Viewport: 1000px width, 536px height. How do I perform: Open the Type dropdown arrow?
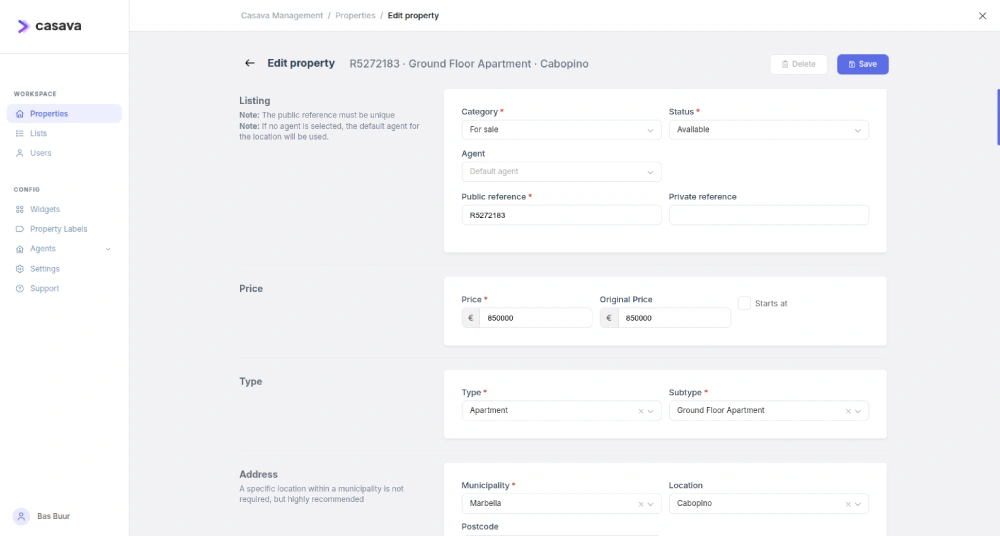[651, 412]
